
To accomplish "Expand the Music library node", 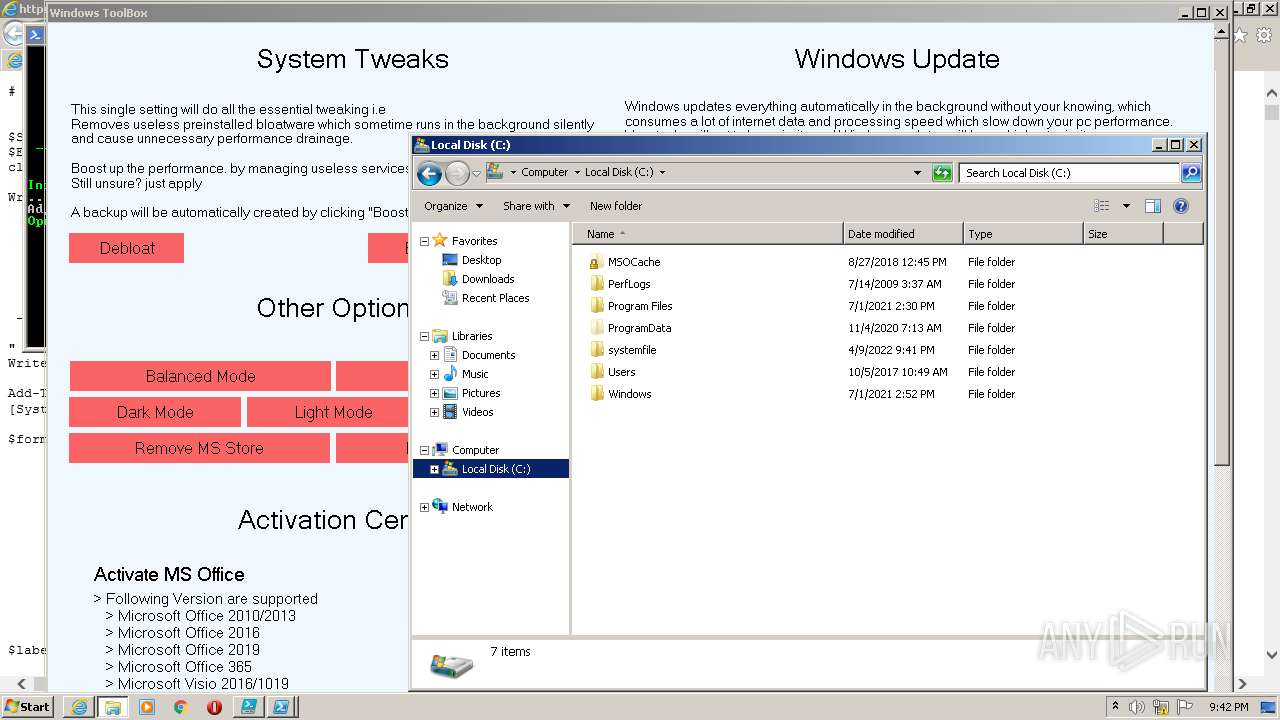I will (x=434, y=374).
